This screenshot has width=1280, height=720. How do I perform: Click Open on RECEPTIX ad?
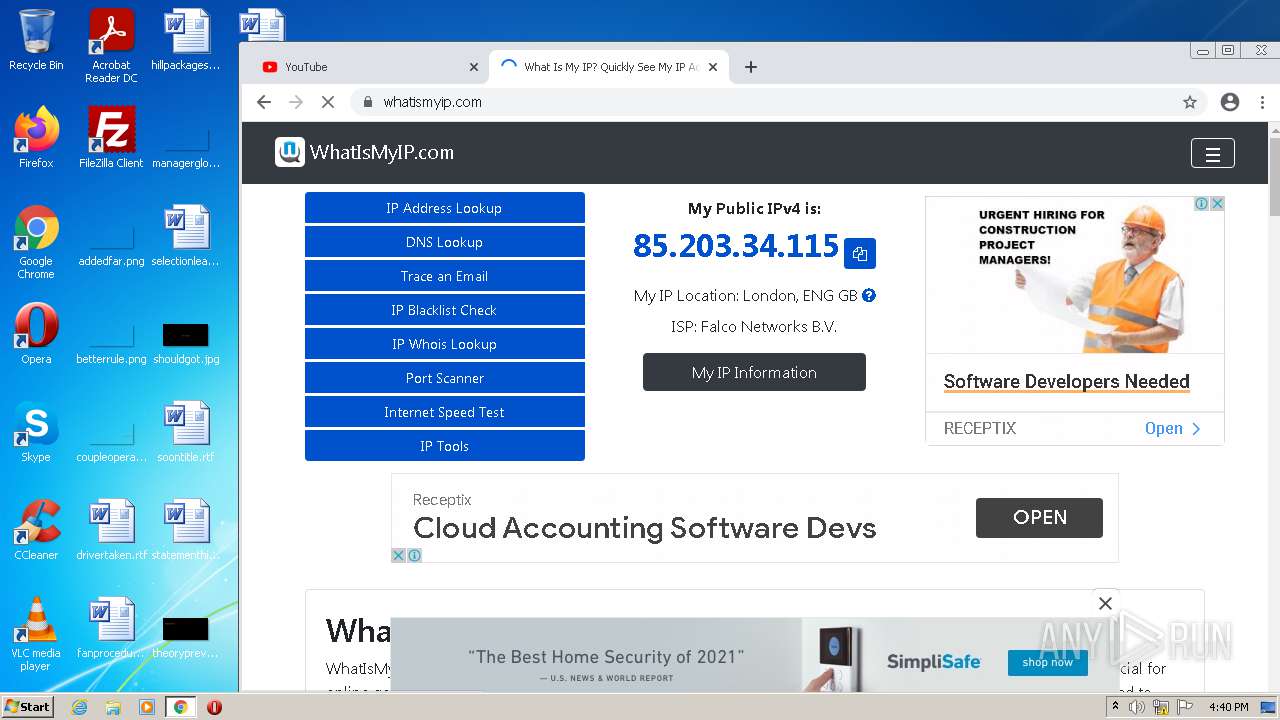pos(1172,428)
